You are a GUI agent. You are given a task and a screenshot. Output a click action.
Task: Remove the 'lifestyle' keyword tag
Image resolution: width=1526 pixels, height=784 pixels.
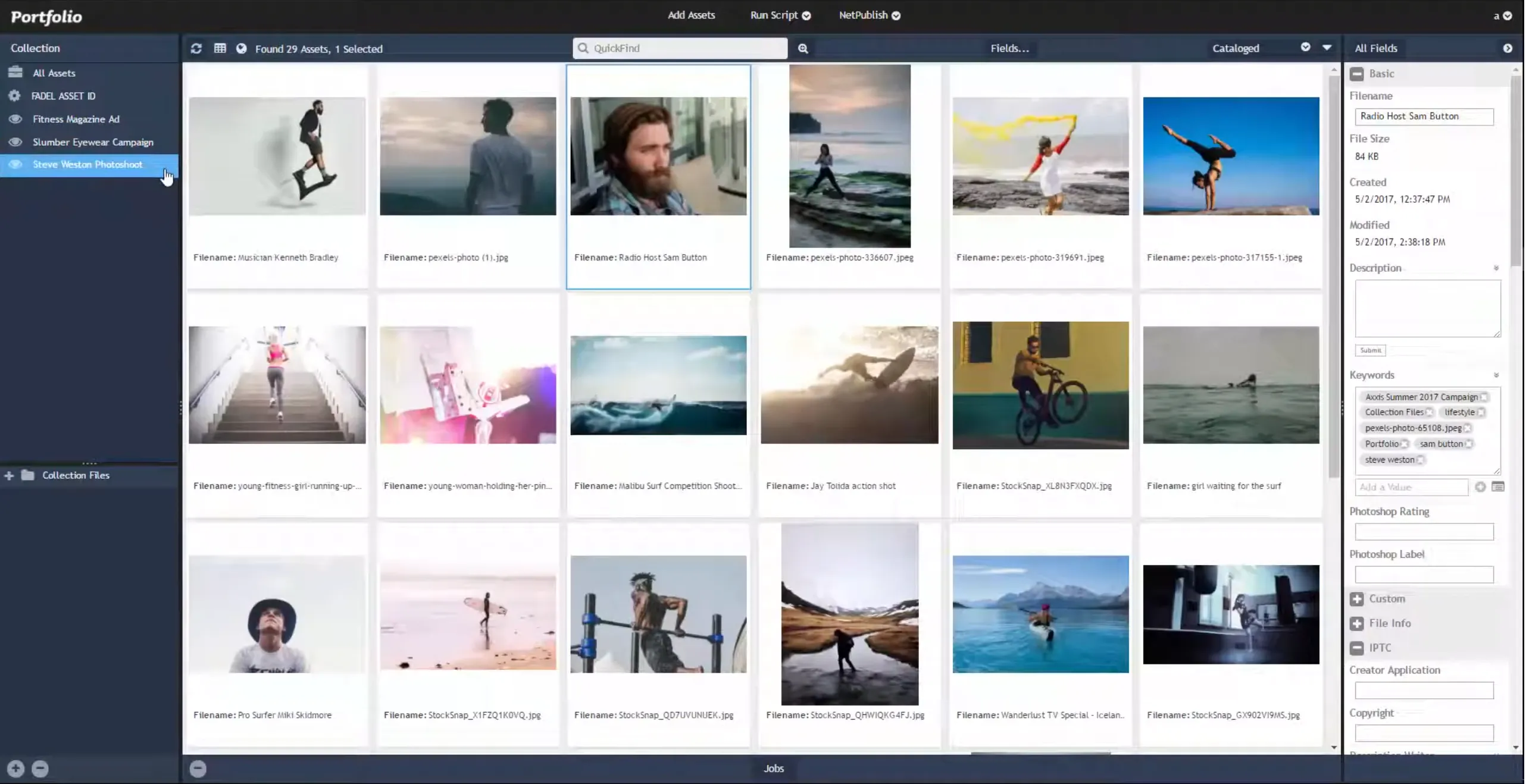pyautogui.click(x=1481, y=412)
